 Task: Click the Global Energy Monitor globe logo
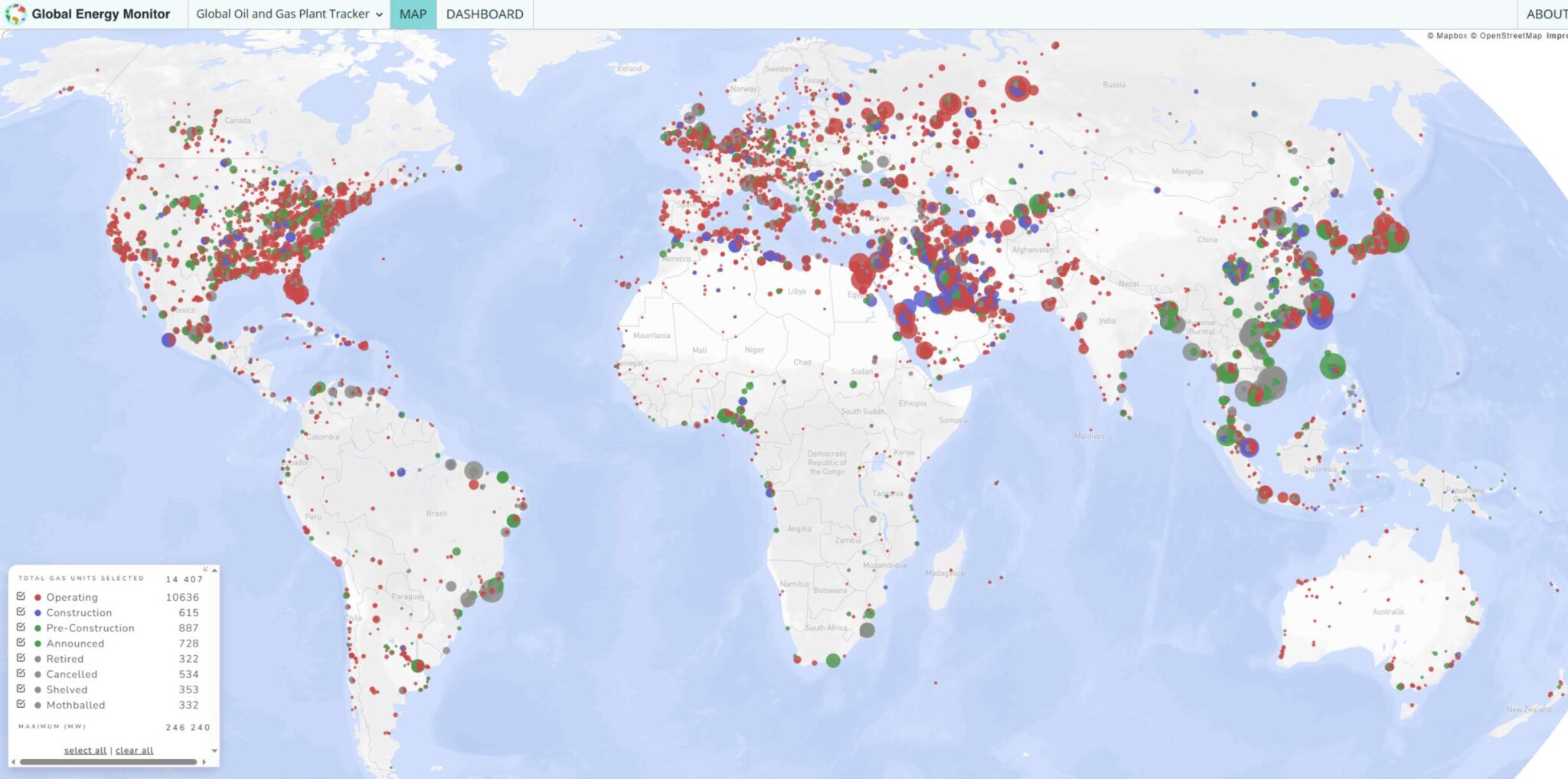[15, 14]
